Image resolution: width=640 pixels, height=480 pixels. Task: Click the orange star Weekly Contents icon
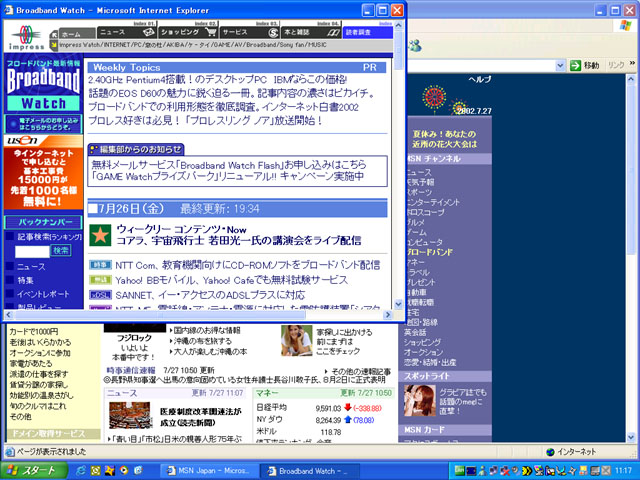100,235
